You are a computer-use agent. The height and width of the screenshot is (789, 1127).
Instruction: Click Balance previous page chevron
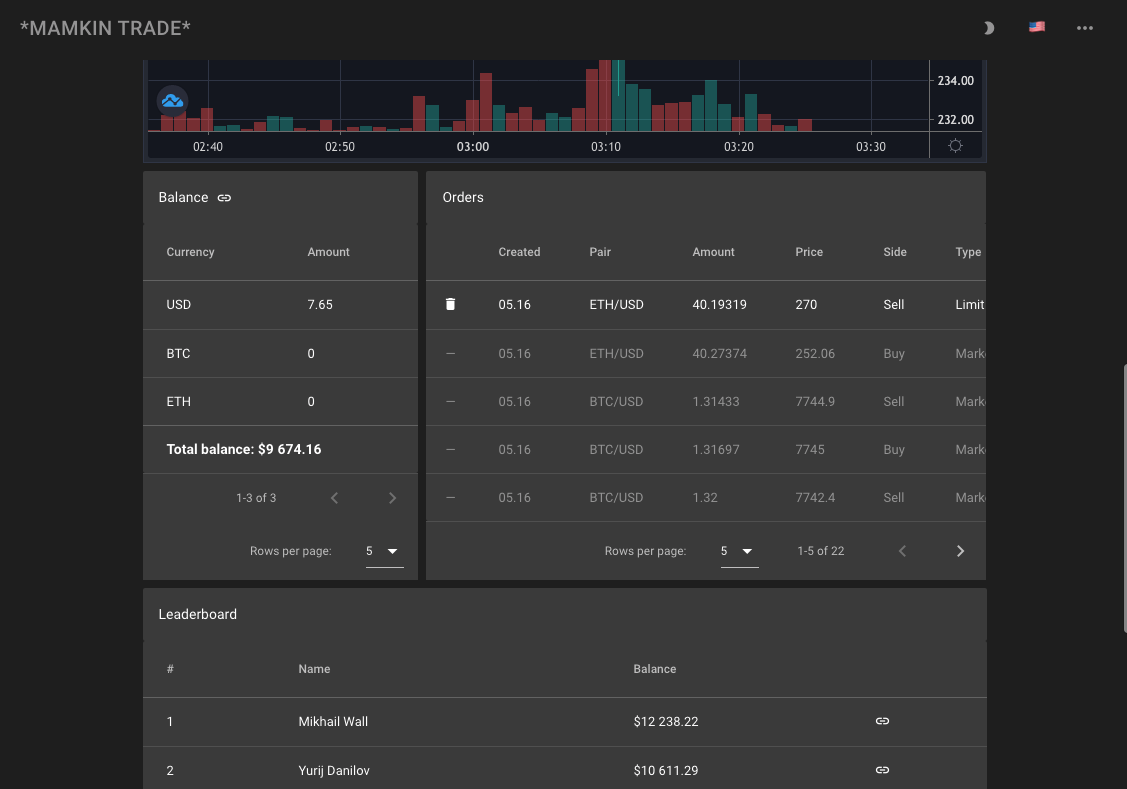pos(334,498)
